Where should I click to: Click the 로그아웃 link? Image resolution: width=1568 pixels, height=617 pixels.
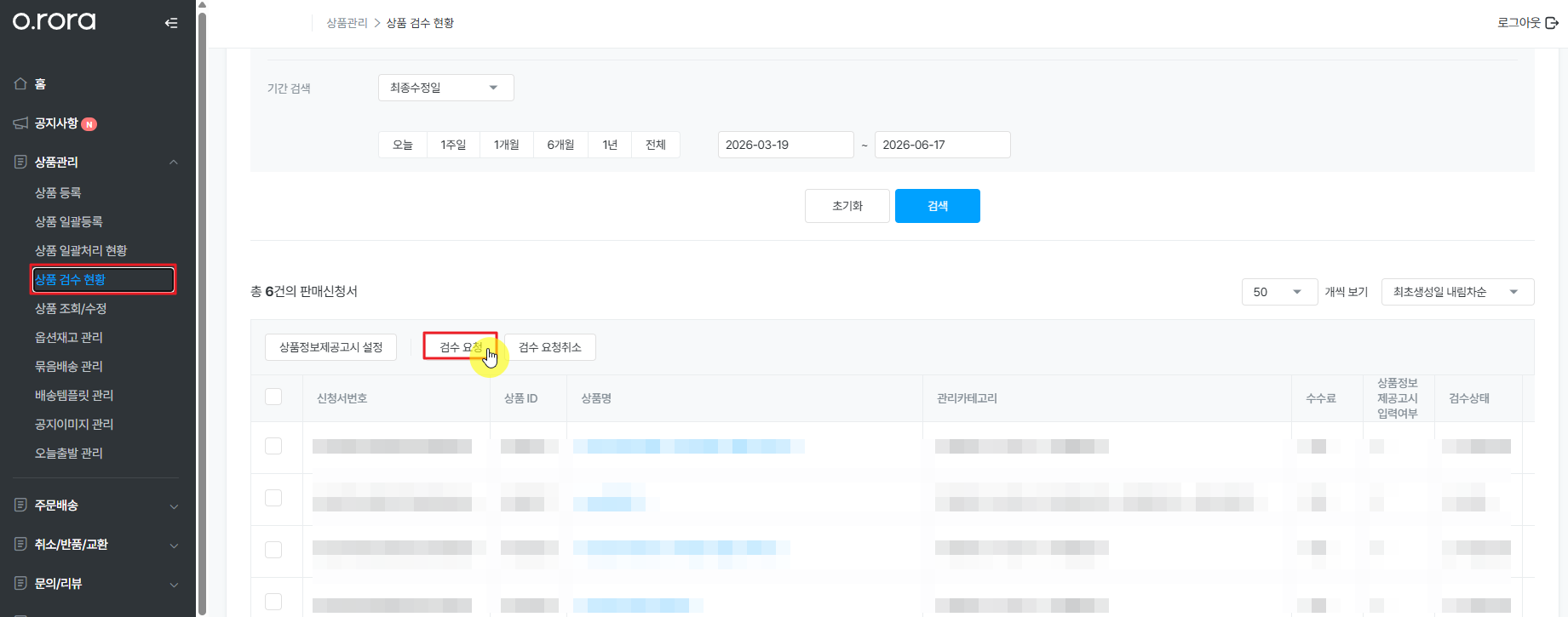(1519, 23)
